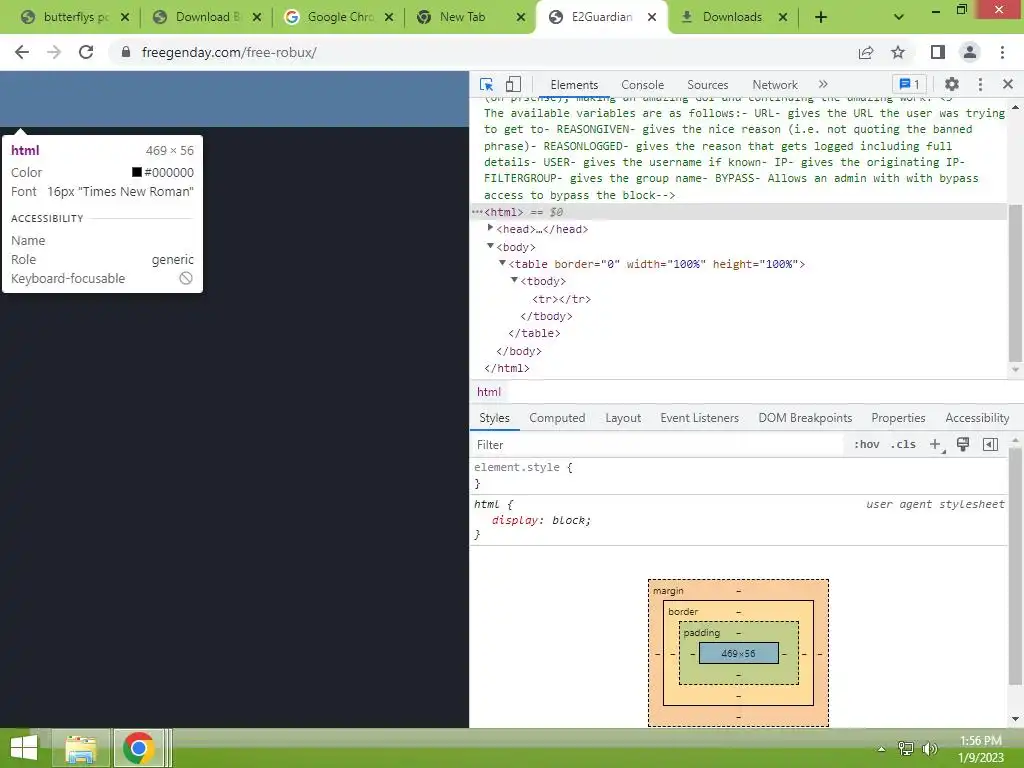The width and height of the screenshot is (1024, 768).
Task: Expand the head element node
Action: 490,228
